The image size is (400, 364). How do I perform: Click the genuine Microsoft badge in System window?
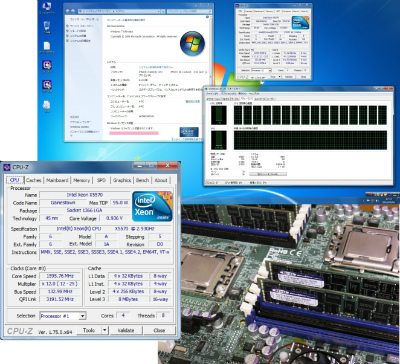(189, 132)
